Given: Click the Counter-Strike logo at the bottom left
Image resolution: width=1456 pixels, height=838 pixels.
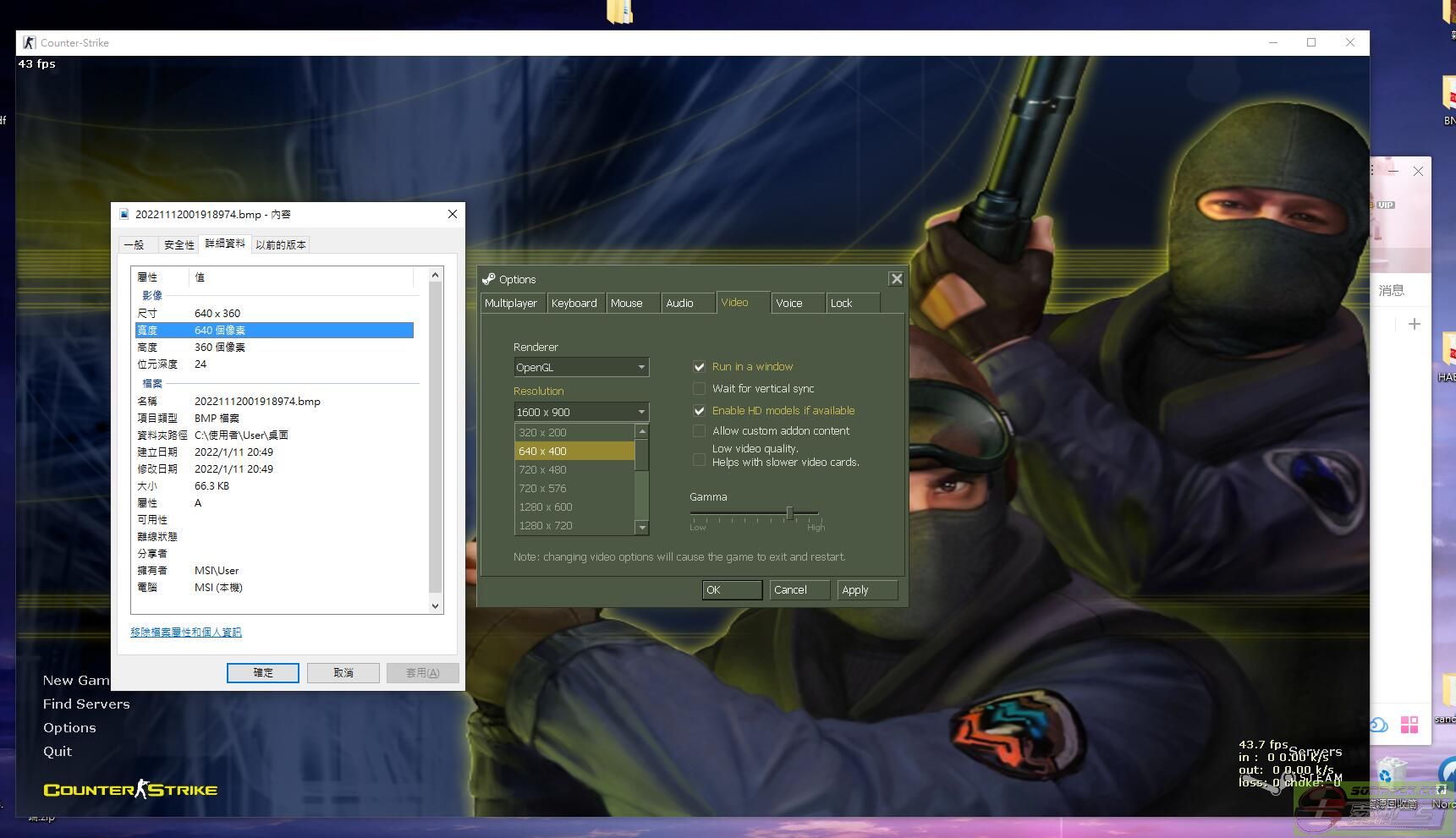Looking at the screenshot, I should pos(130,789).
